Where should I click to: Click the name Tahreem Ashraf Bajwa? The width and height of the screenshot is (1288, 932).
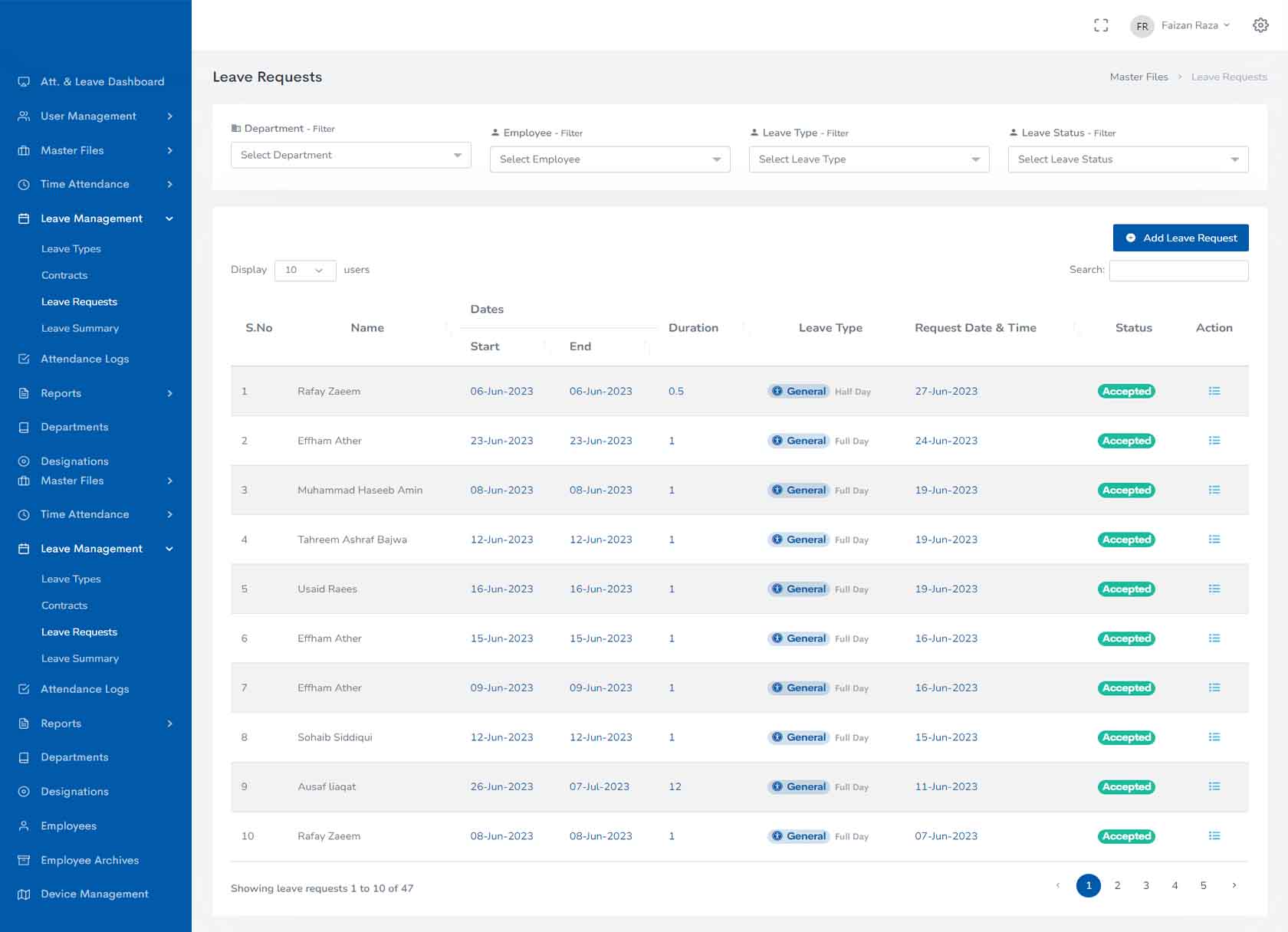pos(352,540)
